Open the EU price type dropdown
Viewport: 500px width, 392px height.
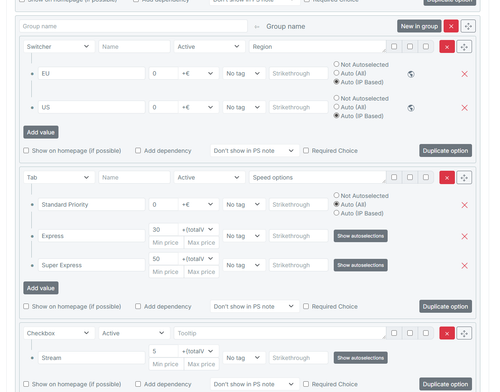click(x=198, y=73)
